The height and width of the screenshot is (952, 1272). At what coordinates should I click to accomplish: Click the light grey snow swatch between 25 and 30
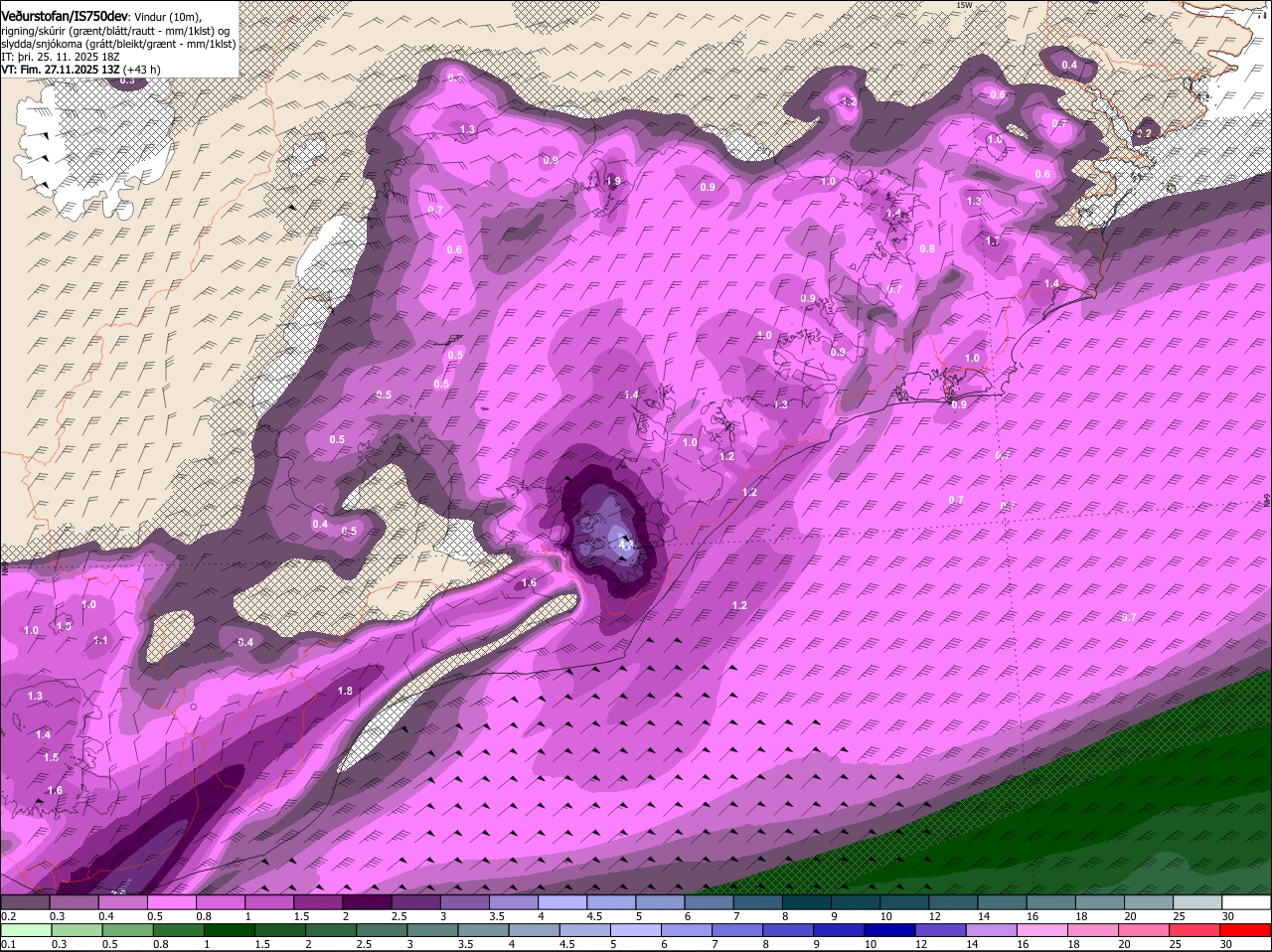1197,902
